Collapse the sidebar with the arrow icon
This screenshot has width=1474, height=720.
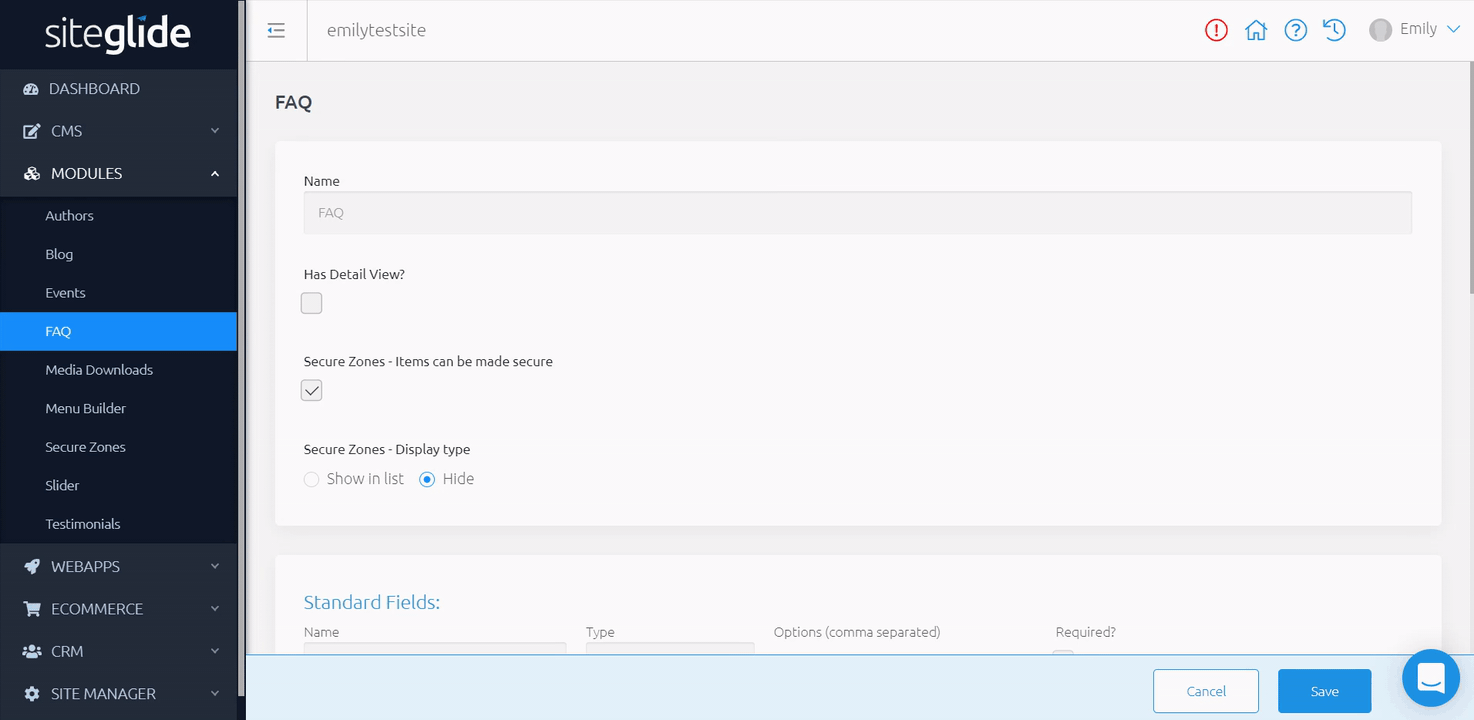tap(276, 30)
